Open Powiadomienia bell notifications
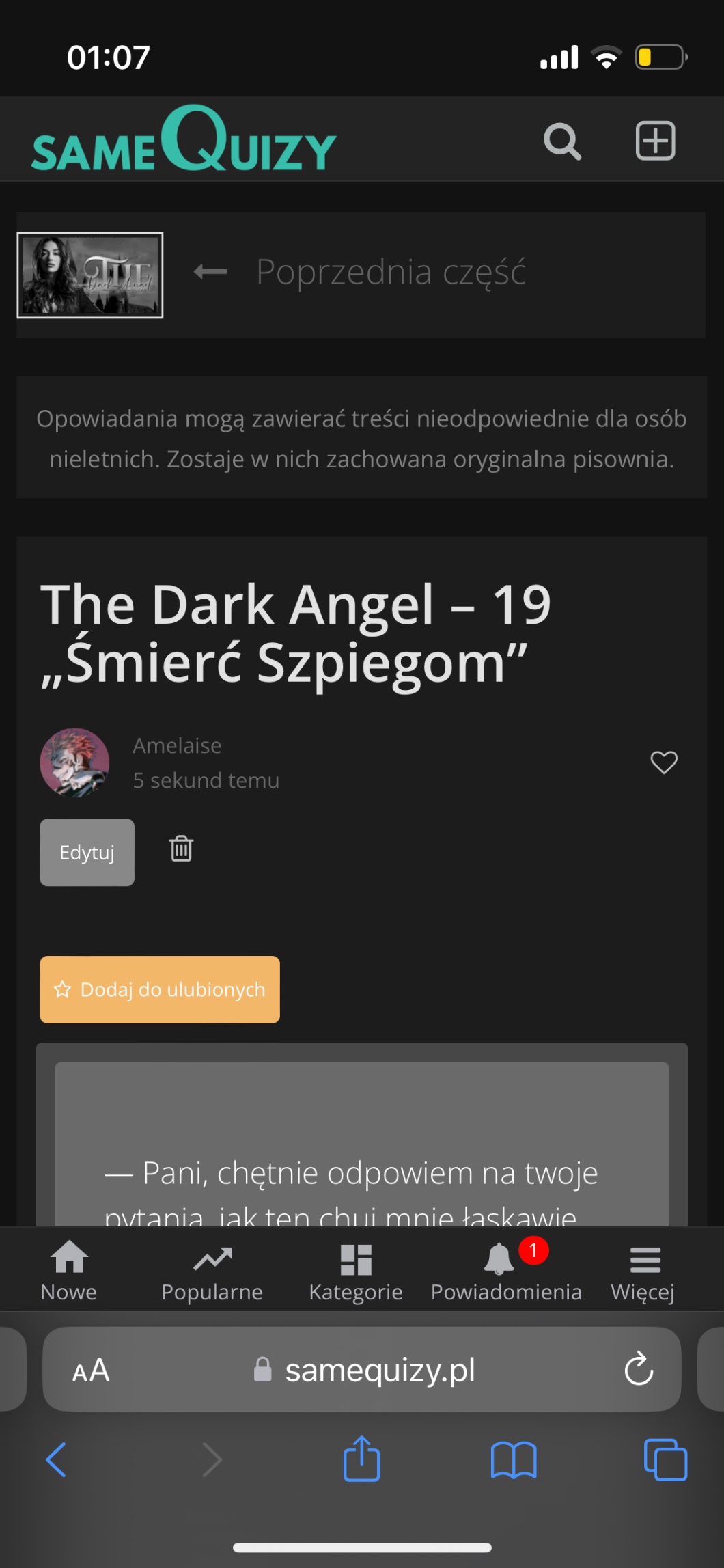This screenshot has width=724, height=1568. coord(506,1272)
